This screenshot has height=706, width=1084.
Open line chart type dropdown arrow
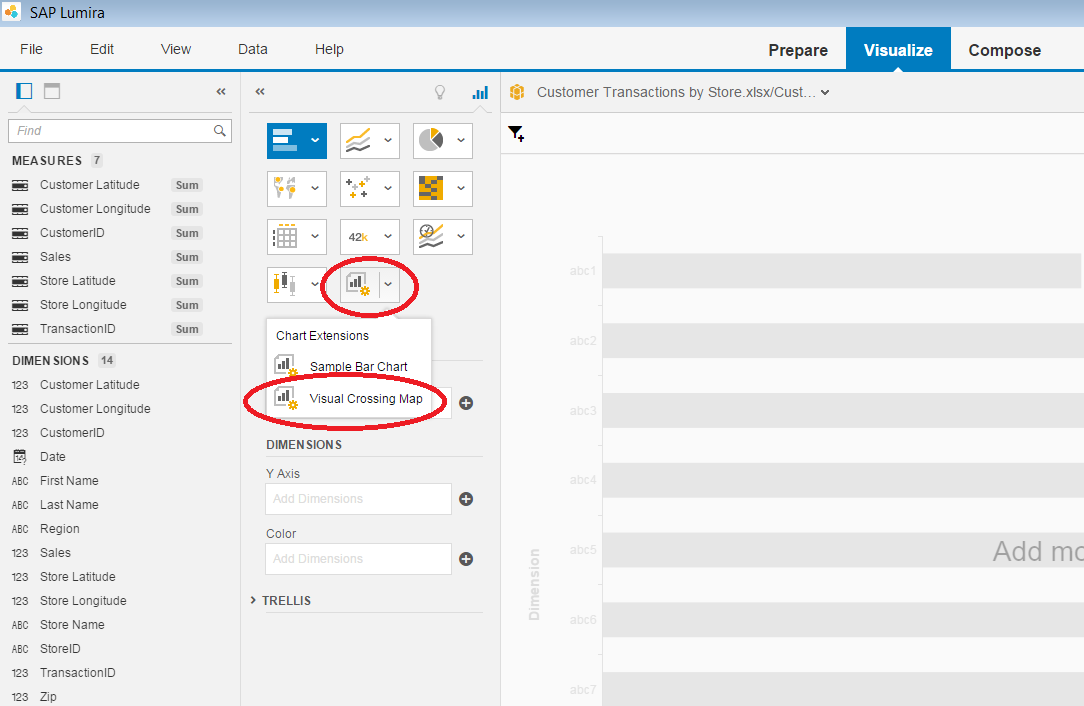pos(388,140)
